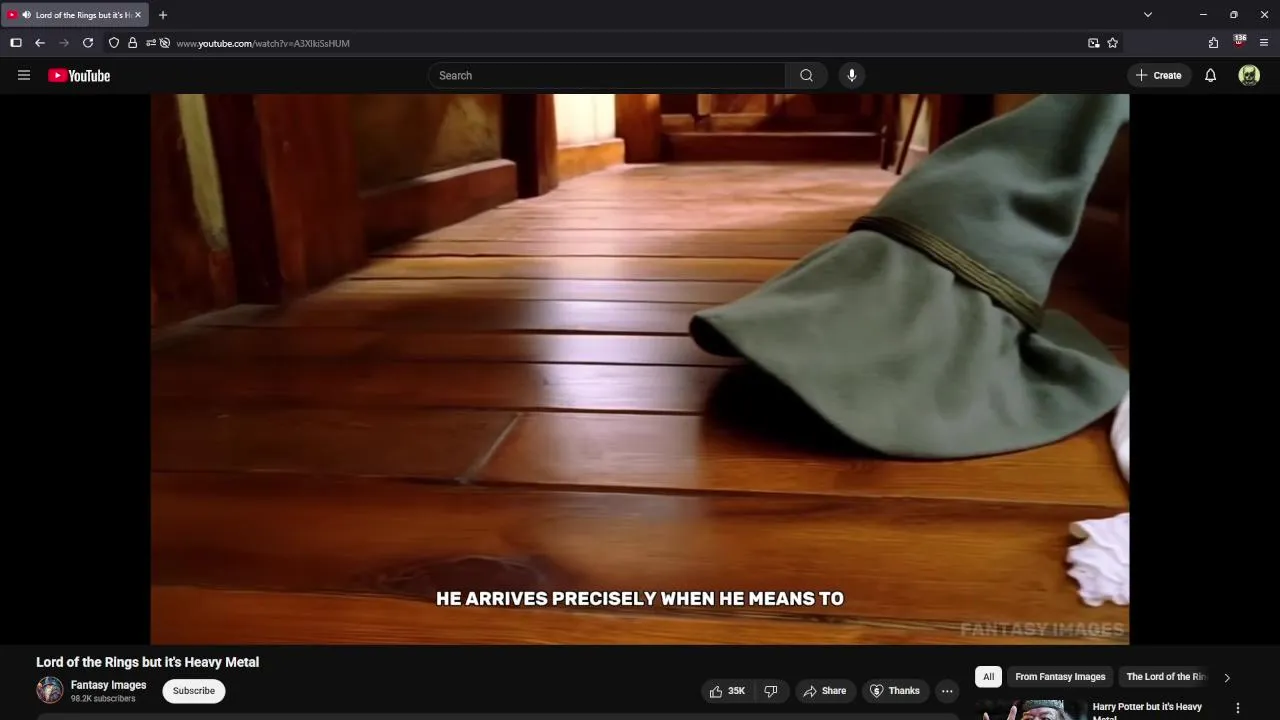The height and width of the screenshot is (720, 1280).
Task: Dislike this video
Action: (x=771, y=691)
